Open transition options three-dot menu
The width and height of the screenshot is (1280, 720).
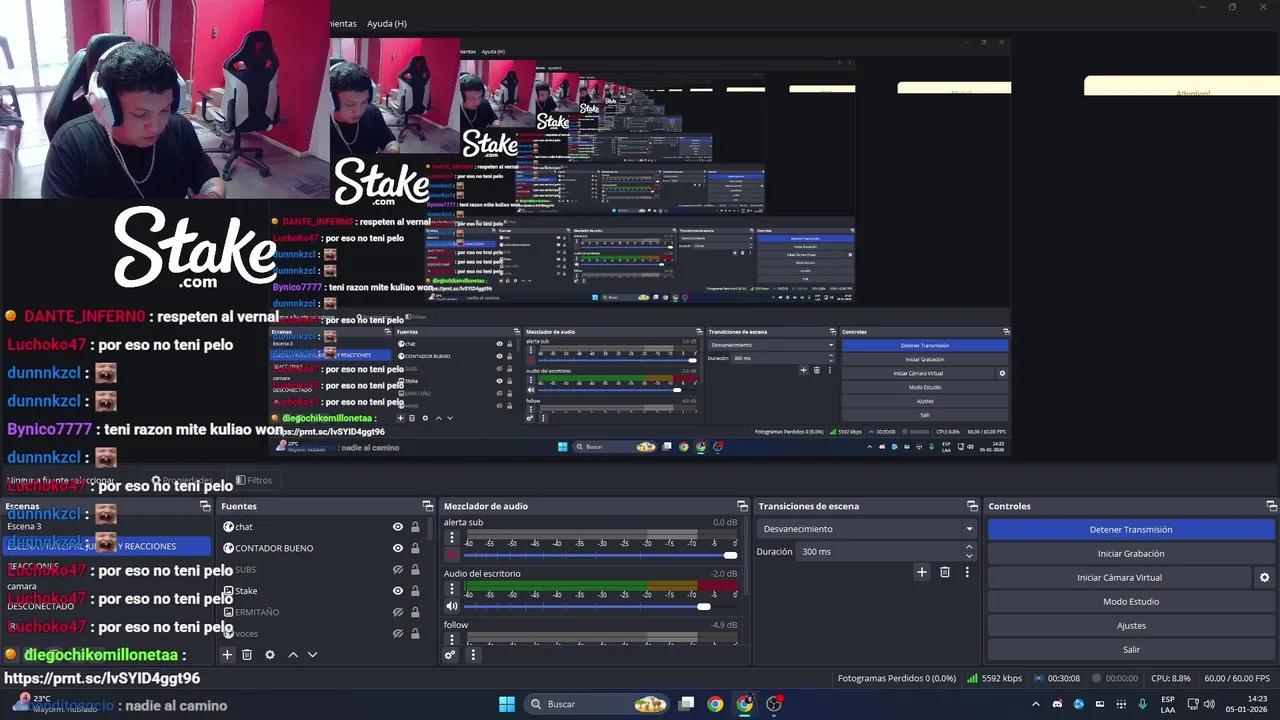967,572
